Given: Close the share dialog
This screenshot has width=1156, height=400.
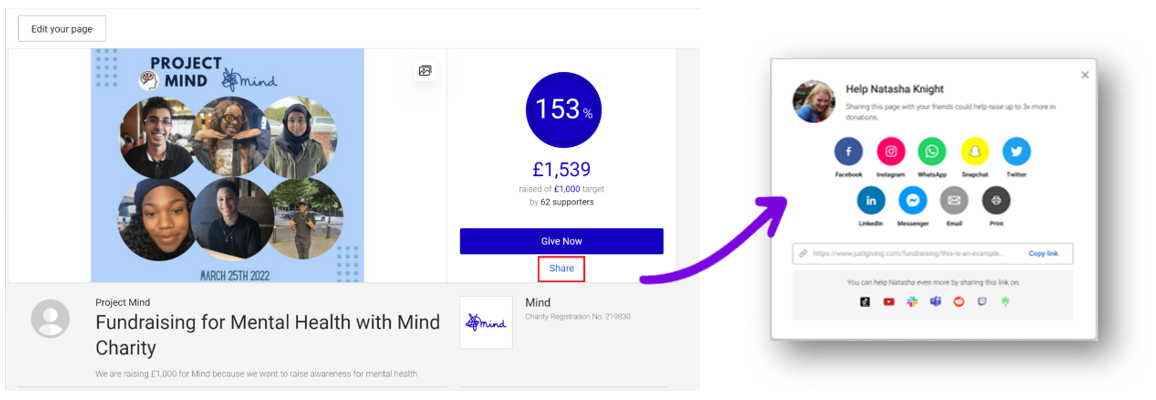Looking at the screenshot, I should click(1085, 75).
